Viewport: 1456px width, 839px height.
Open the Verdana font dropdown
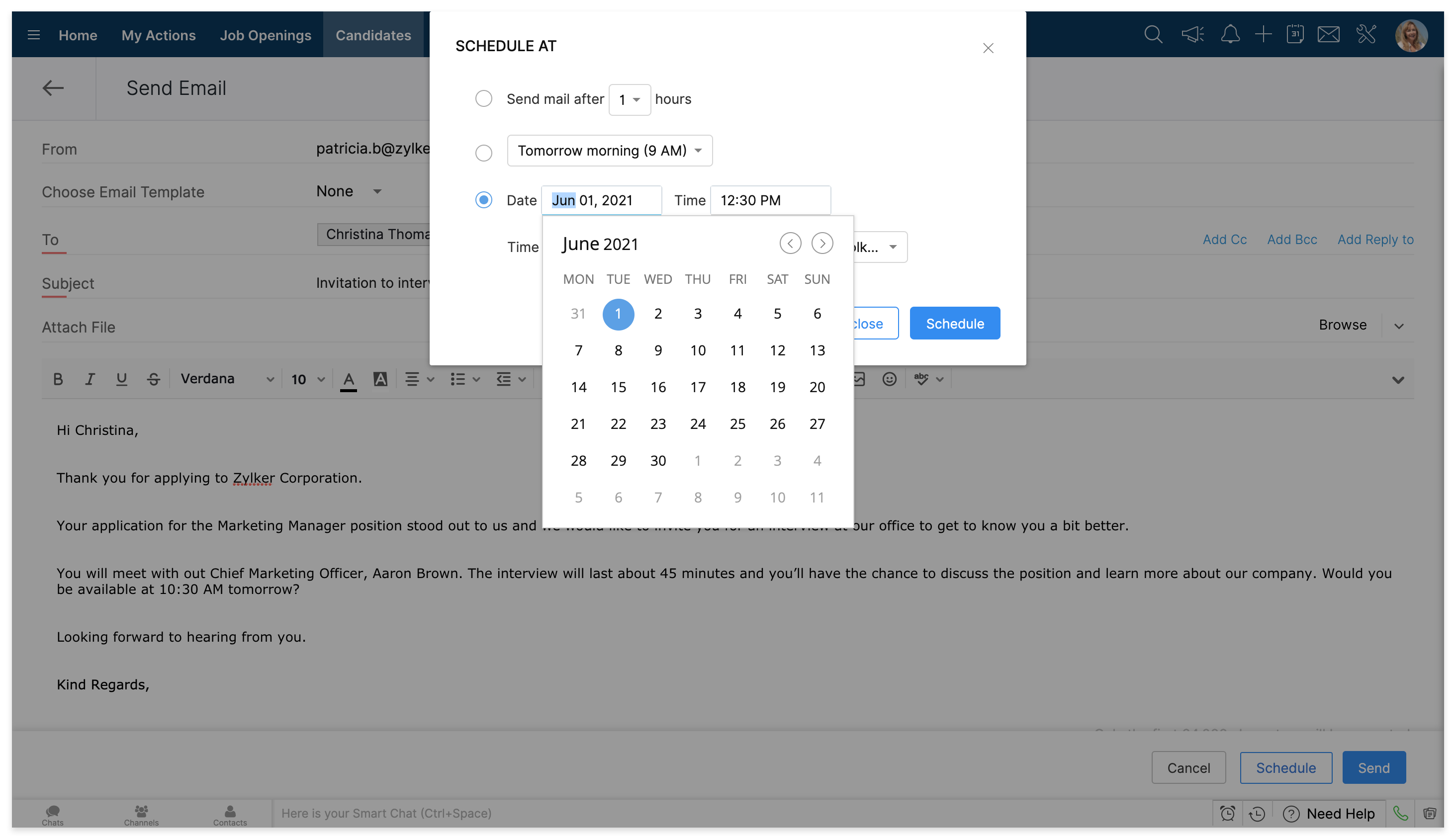[x=227, y=379]
